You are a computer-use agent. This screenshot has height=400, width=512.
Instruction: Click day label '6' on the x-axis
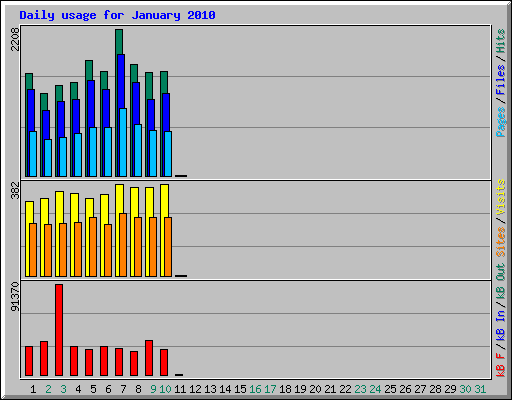(108, 389)
